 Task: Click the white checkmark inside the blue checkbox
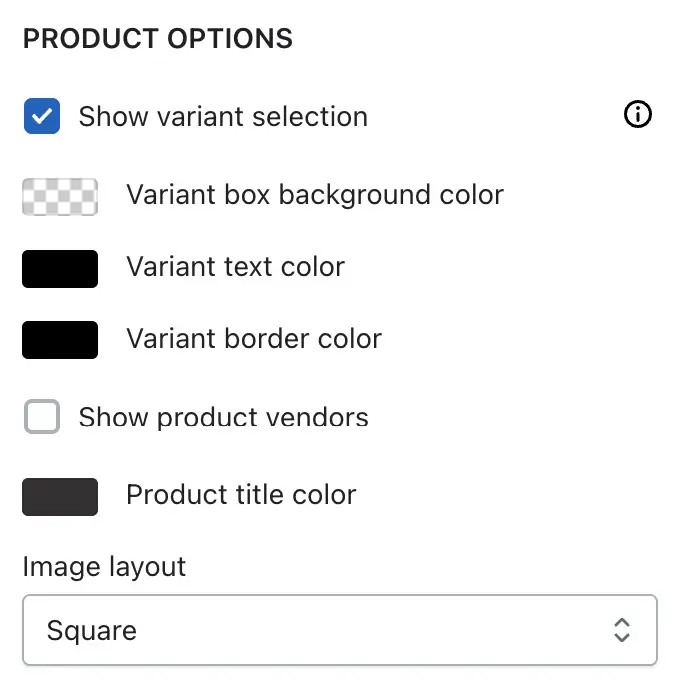coord(42,116)
